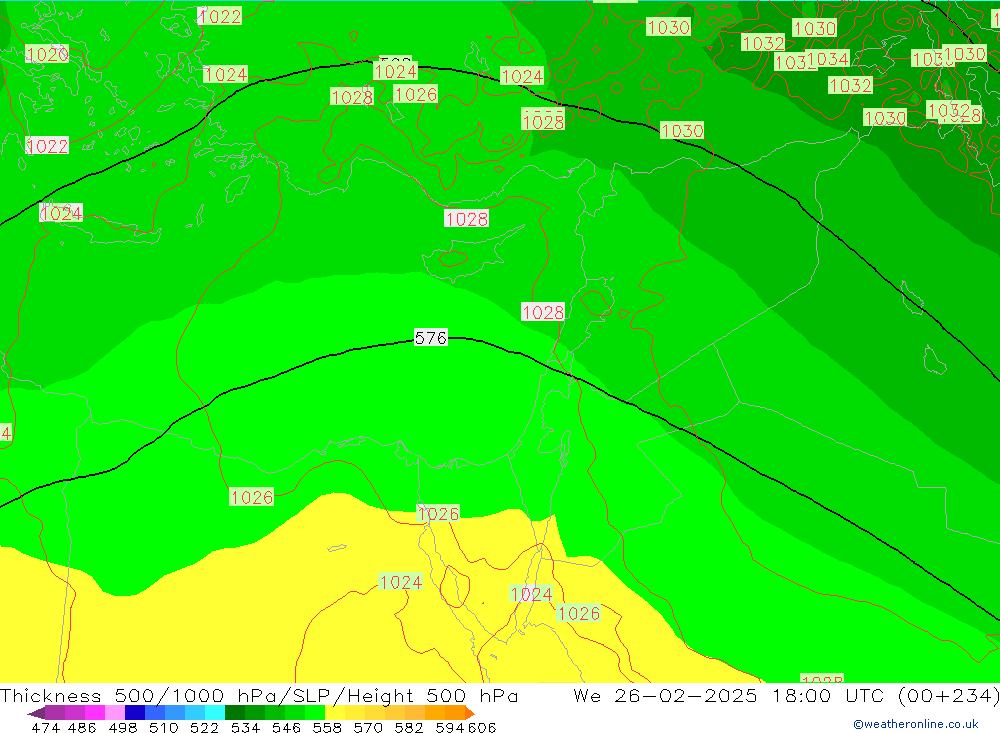Pick the cyan legend swatch above 522

215,713
